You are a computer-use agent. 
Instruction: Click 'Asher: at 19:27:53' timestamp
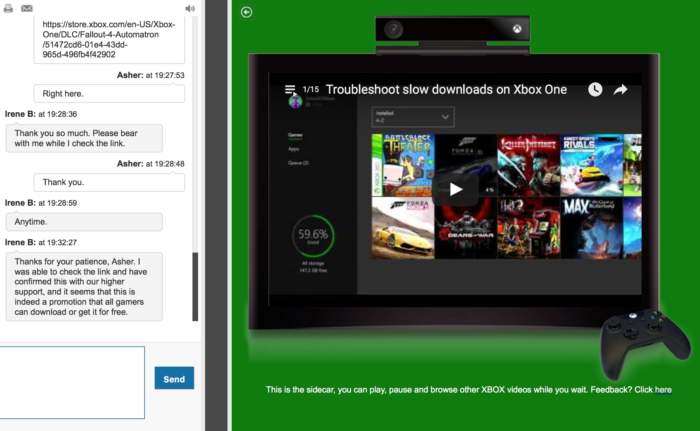click(x=150, y=75)
